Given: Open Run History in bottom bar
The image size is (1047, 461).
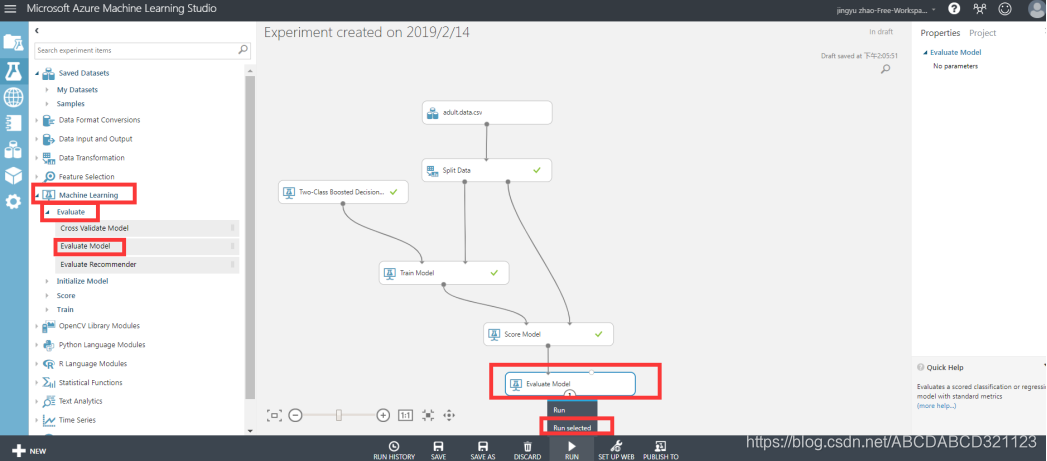Looking at the screenshot, I should [394, 450].
